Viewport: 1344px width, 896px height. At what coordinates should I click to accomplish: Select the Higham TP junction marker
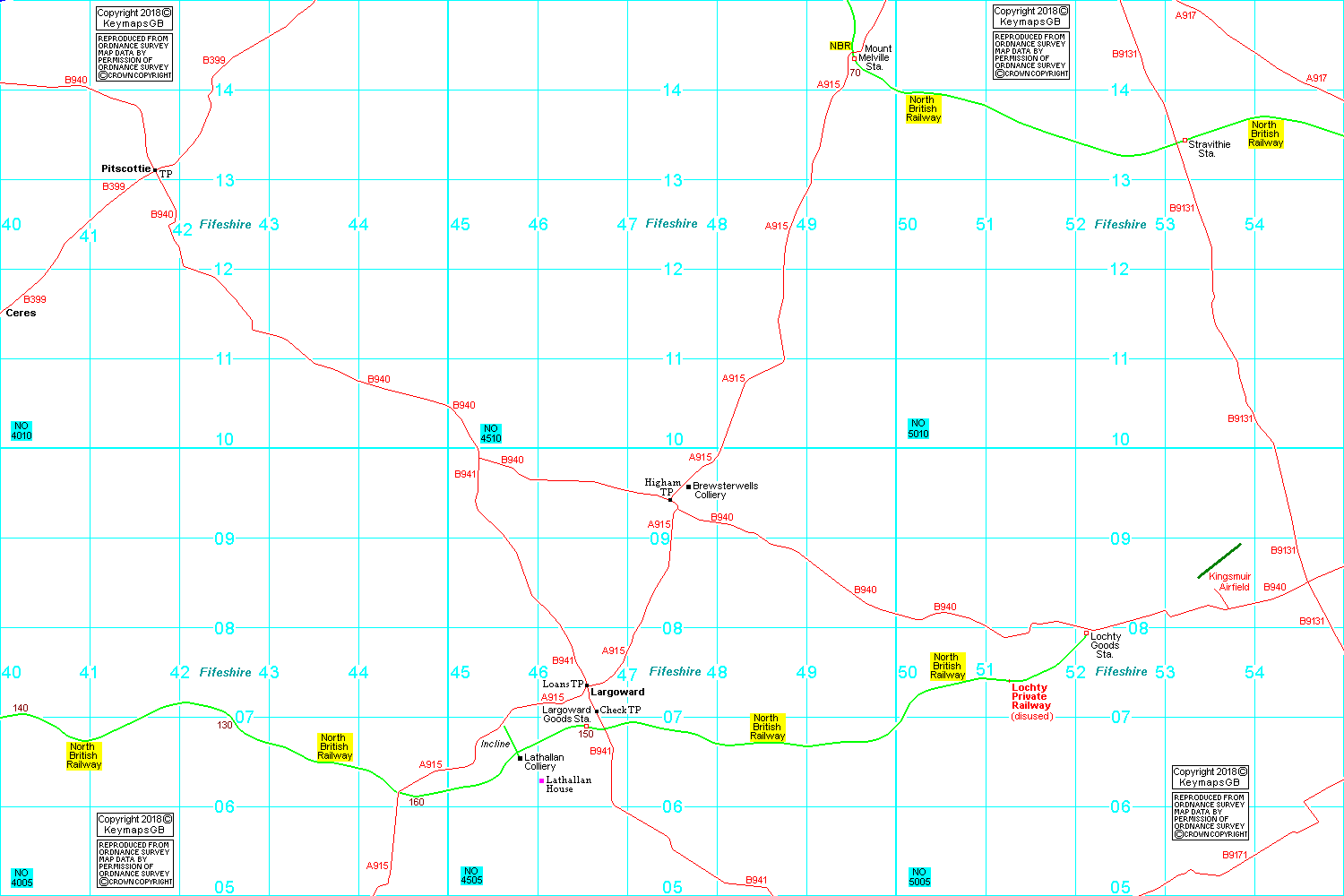point(670,500)
